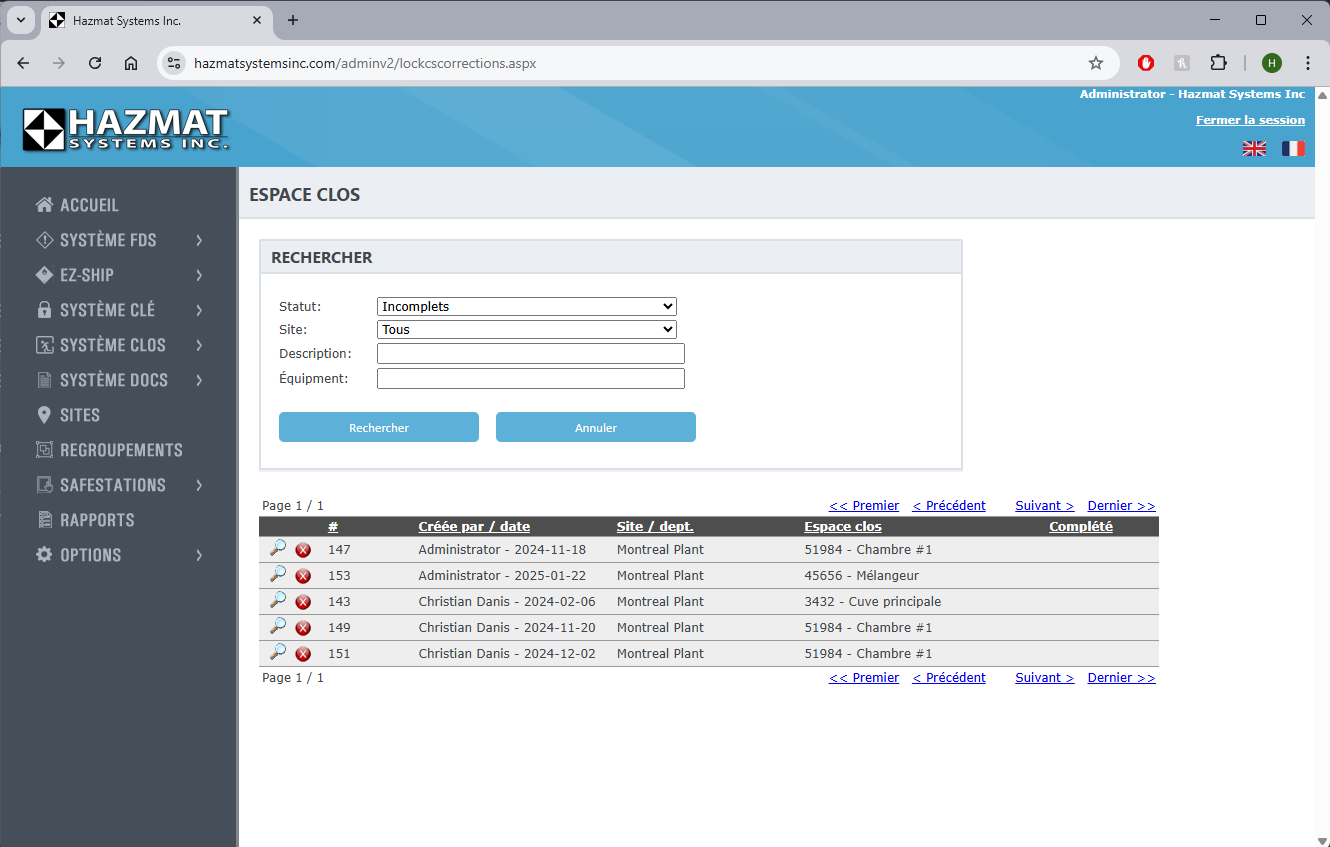Expand the Système FDS sidebar menu
This screenshot has width=1330, height=847.
(x=120, y=240)
